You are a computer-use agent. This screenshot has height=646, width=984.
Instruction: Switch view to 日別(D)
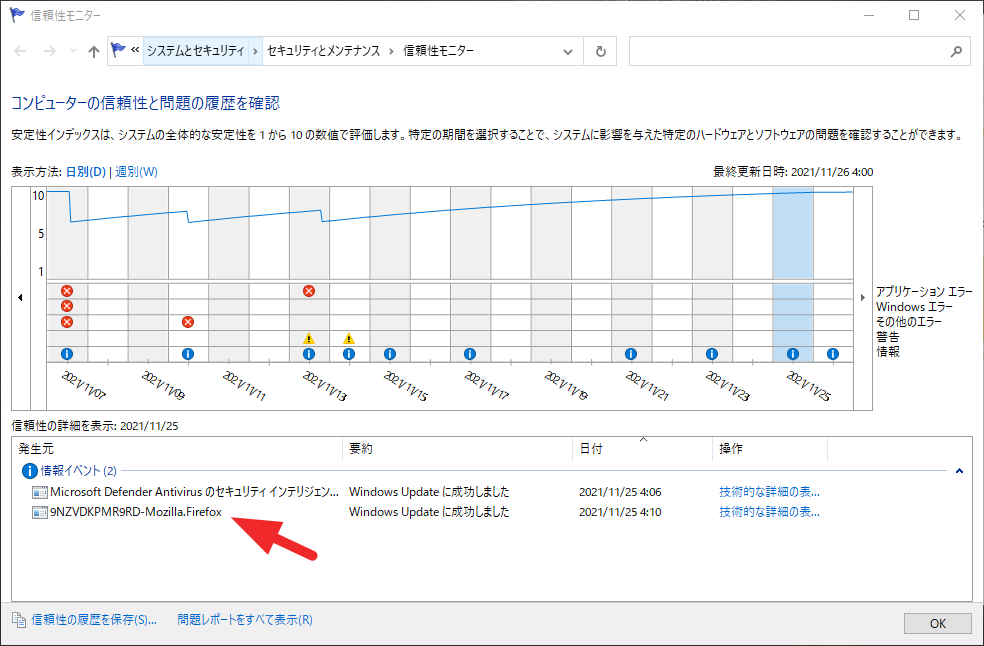[x=85, y=171]
